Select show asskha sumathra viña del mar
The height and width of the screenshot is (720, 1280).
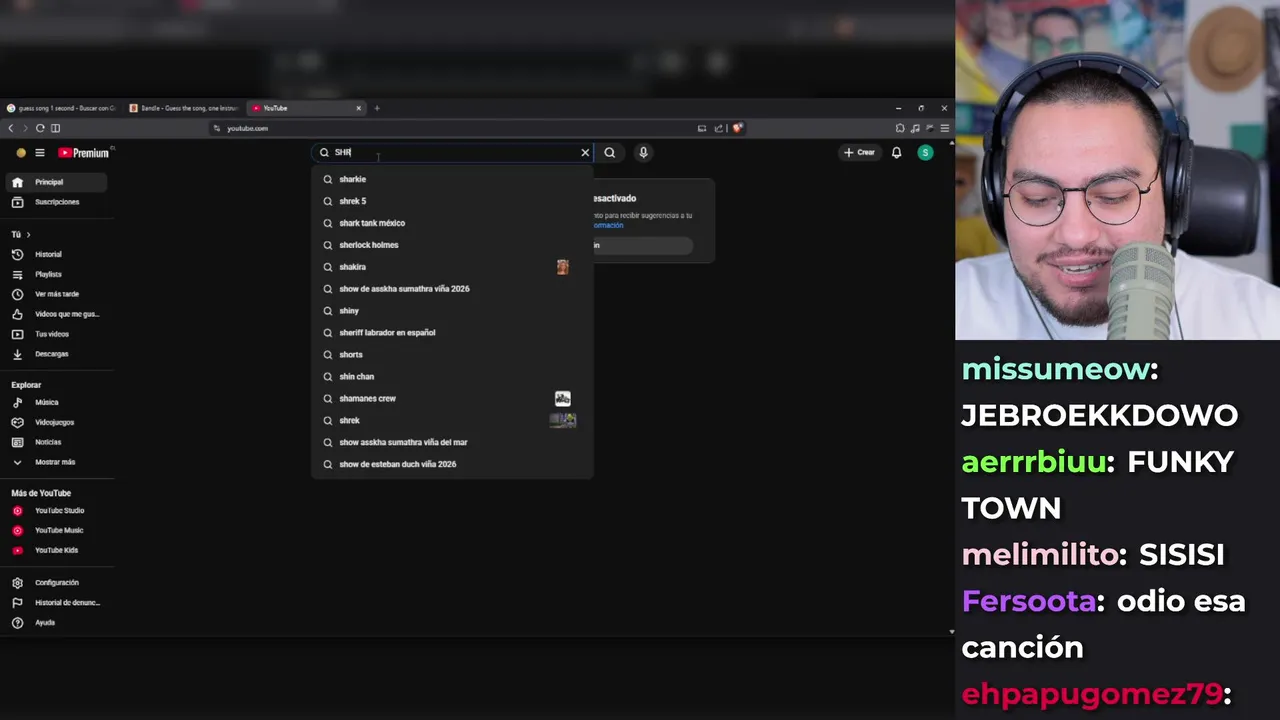(452, 442)
